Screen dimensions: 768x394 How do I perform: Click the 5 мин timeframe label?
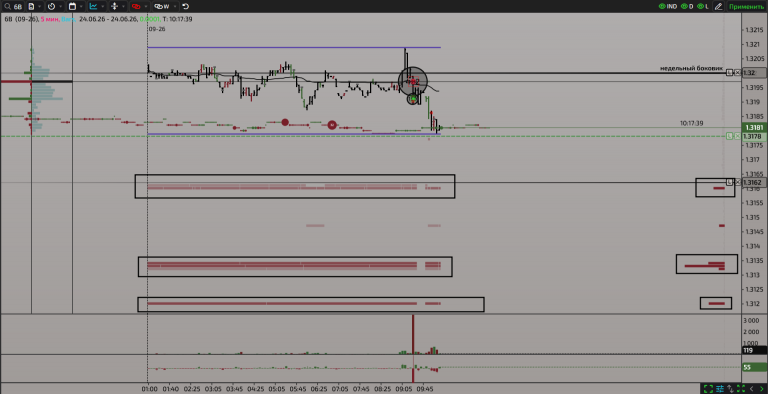(x=50, y=19)
